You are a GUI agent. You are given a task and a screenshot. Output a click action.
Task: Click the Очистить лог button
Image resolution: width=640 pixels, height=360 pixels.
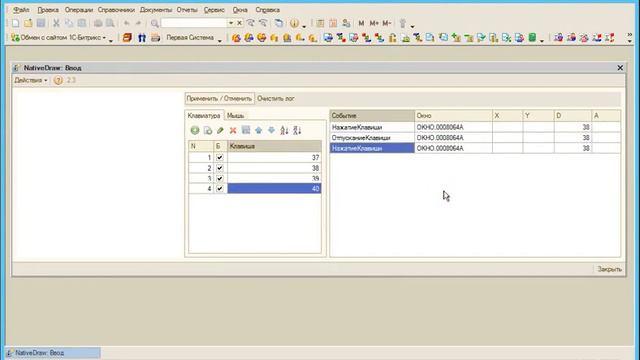[276, 98]
